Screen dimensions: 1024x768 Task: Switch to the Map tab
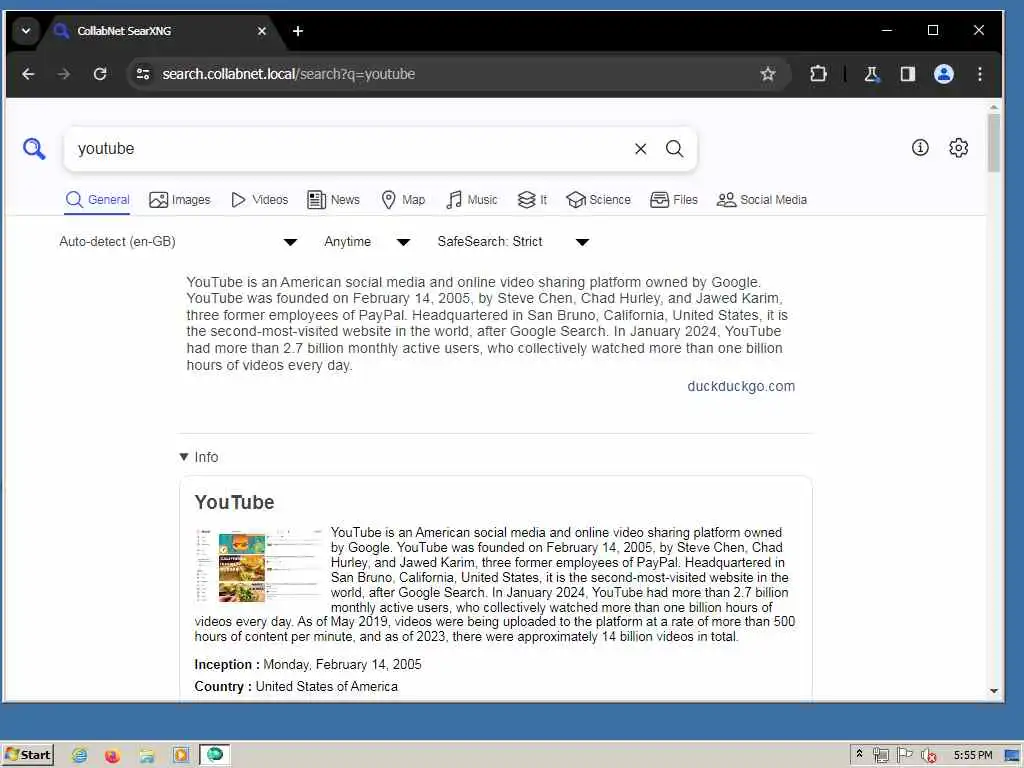403,200
